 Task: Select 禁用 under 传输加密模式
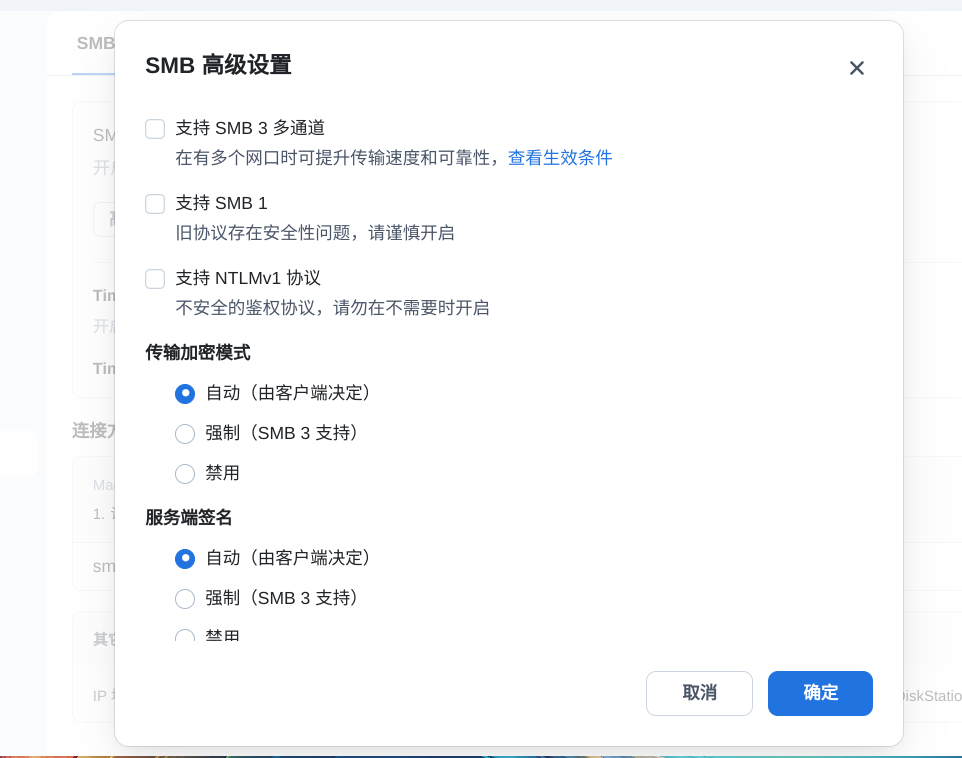[x=185, y=474]
